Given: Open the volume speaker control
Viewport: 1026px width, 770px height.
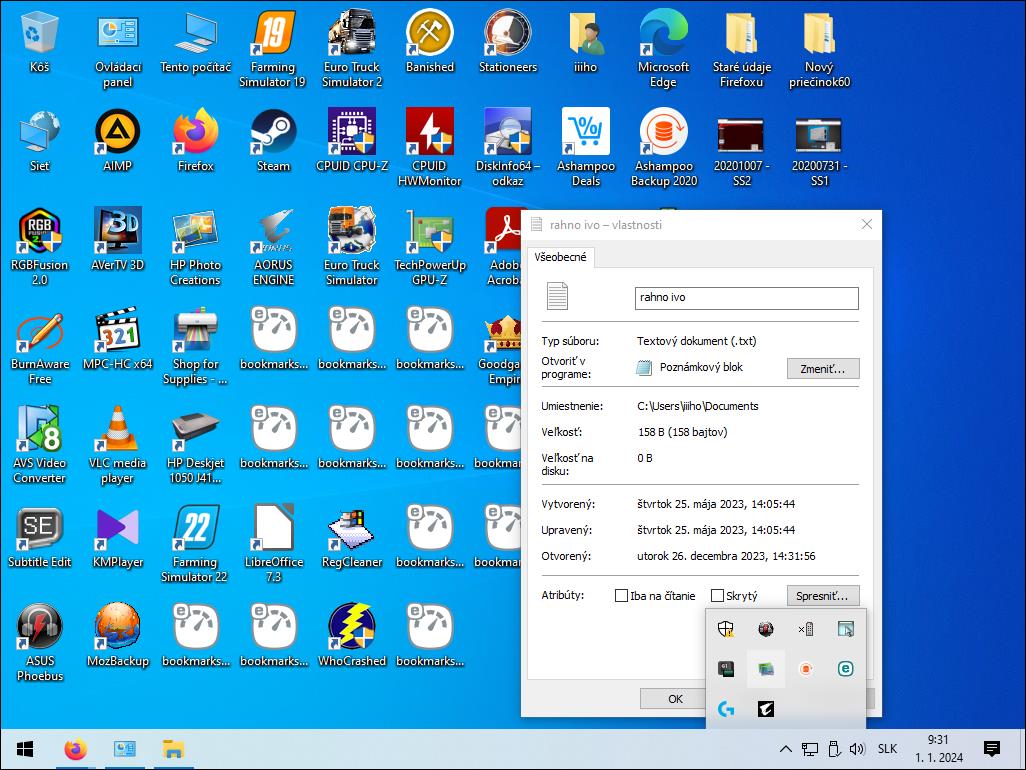Looking at the screenshot, I should point(857,749).
